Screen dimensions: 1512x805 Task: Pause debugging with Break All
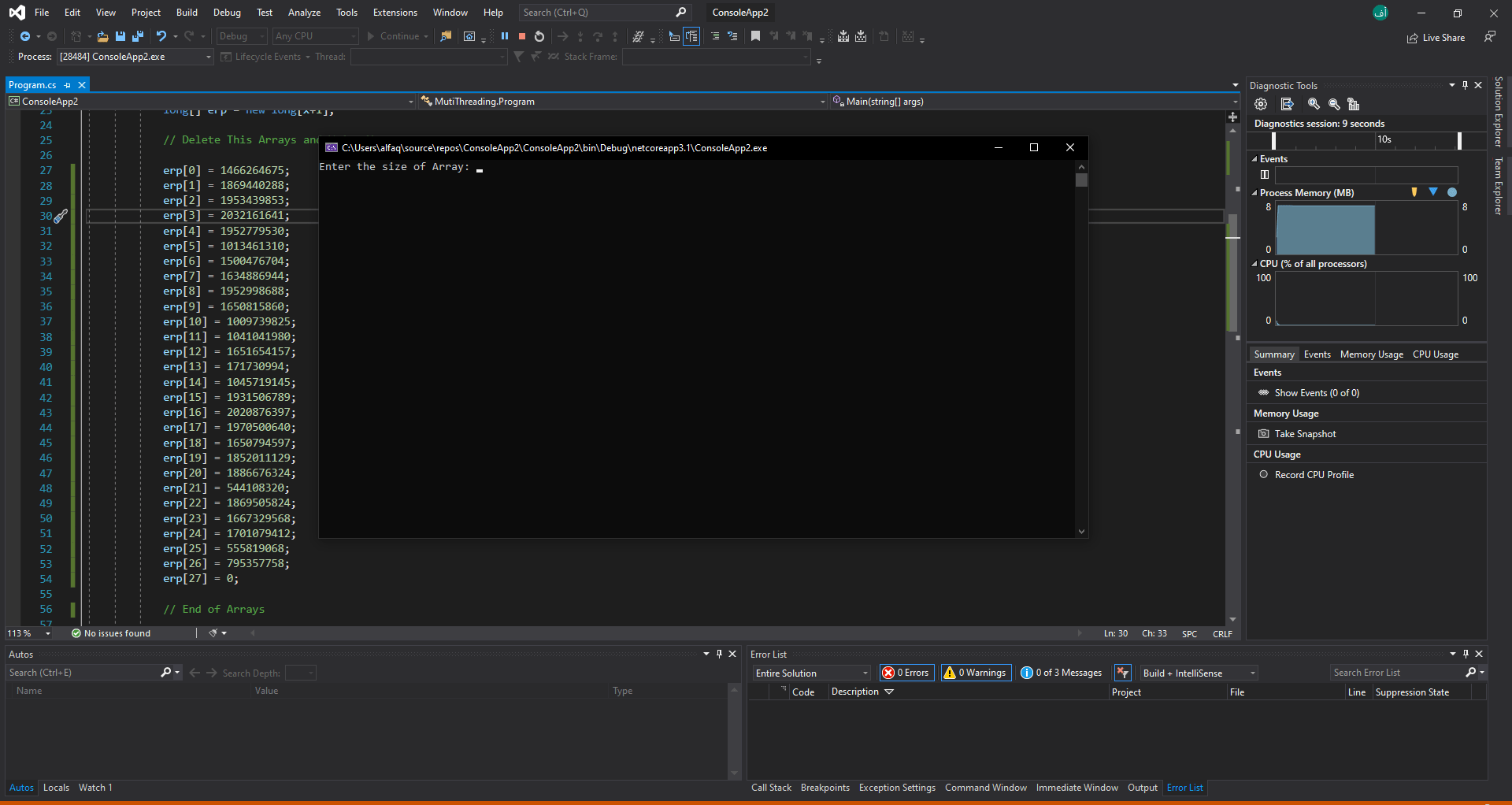505,36
